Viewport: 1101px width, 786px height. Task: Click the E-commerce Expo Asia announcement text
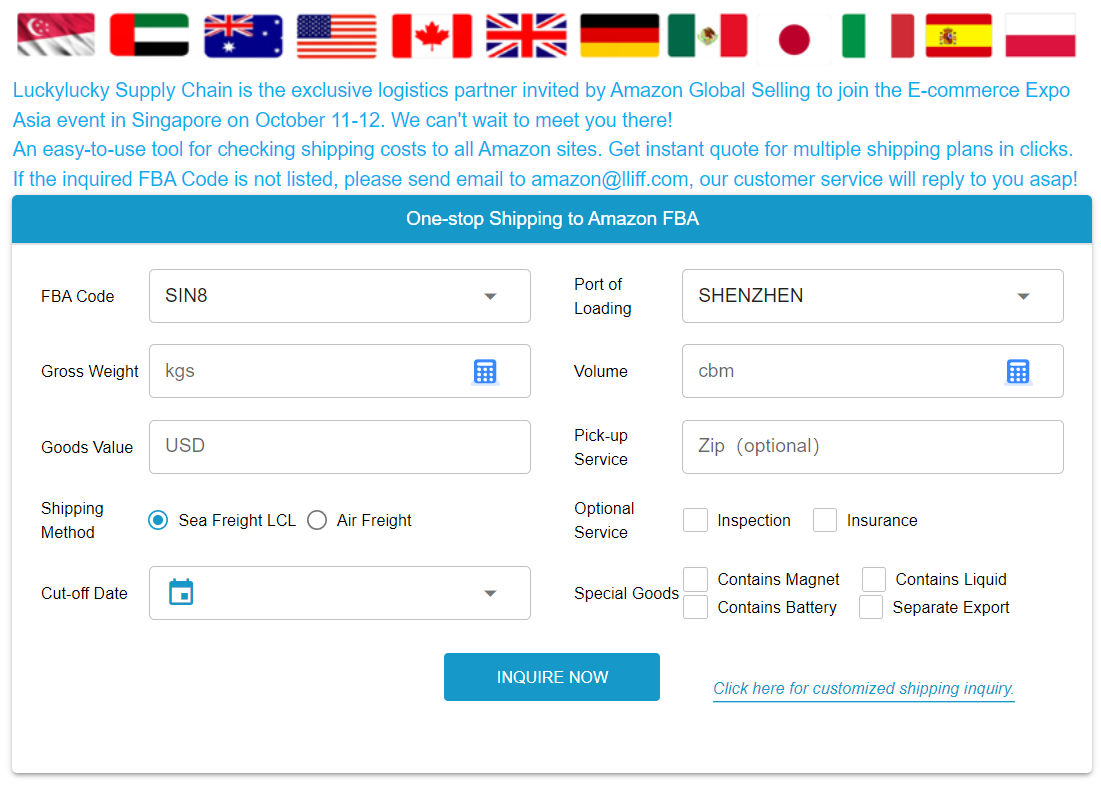point(541,105)
